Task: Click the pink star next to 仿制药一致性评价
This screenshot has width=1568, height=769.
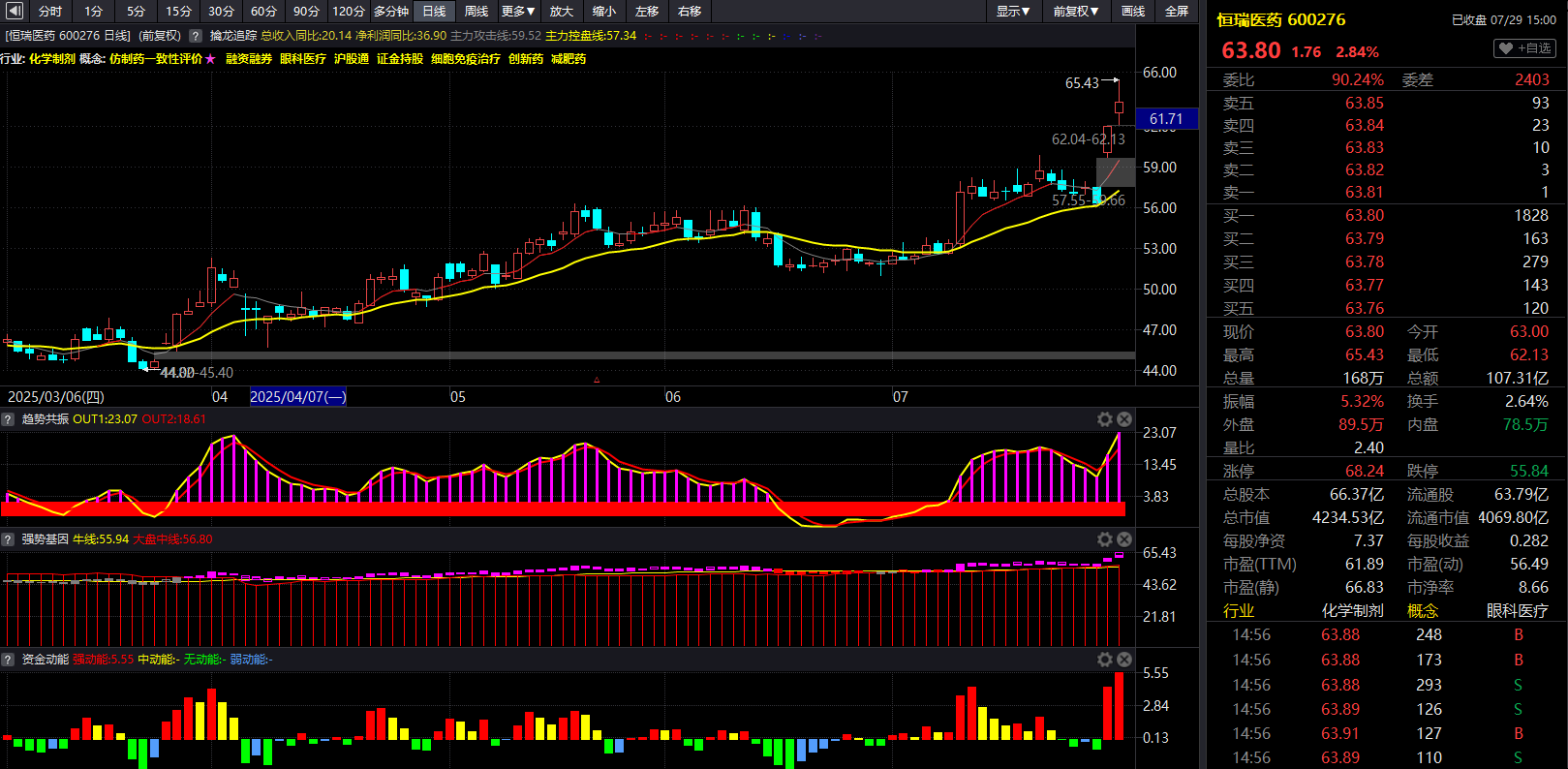Action: pos(211,59)
